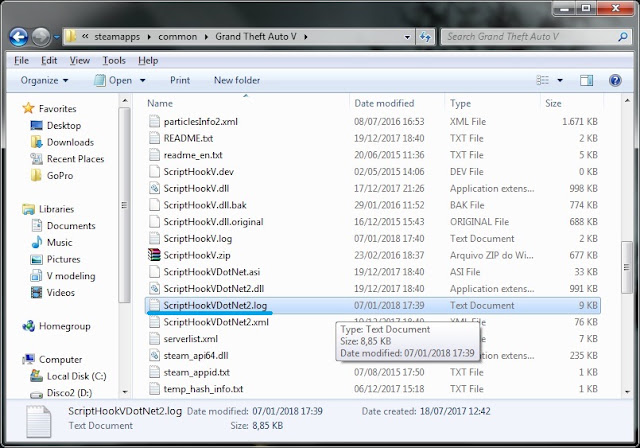The height and width of the screenshot is (448, 640).
Task: Select the steam_api64.dll file icon
Action: pos(154,355)
